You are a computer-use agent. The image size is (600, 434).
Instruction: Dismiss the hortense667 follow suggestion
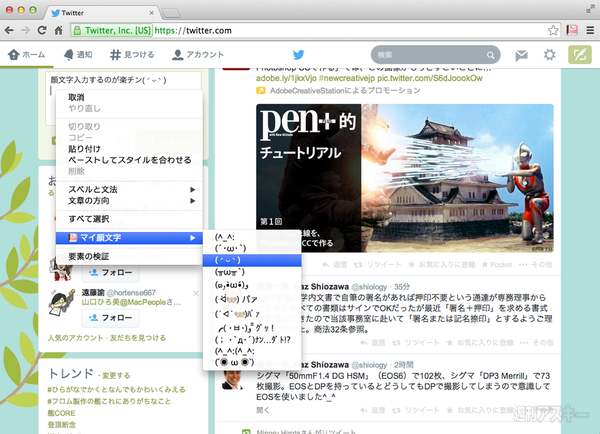[x=196, y=293]
